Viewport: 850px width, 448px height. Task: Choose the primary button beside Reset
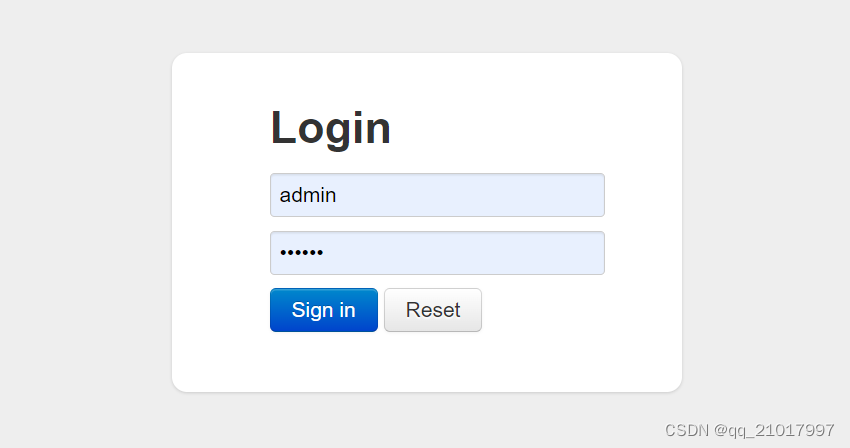(x=324, y=310)
